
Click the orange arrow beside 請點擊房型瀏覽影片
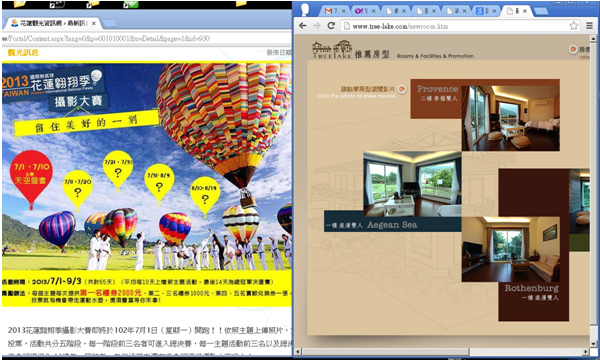click(402, 89)
